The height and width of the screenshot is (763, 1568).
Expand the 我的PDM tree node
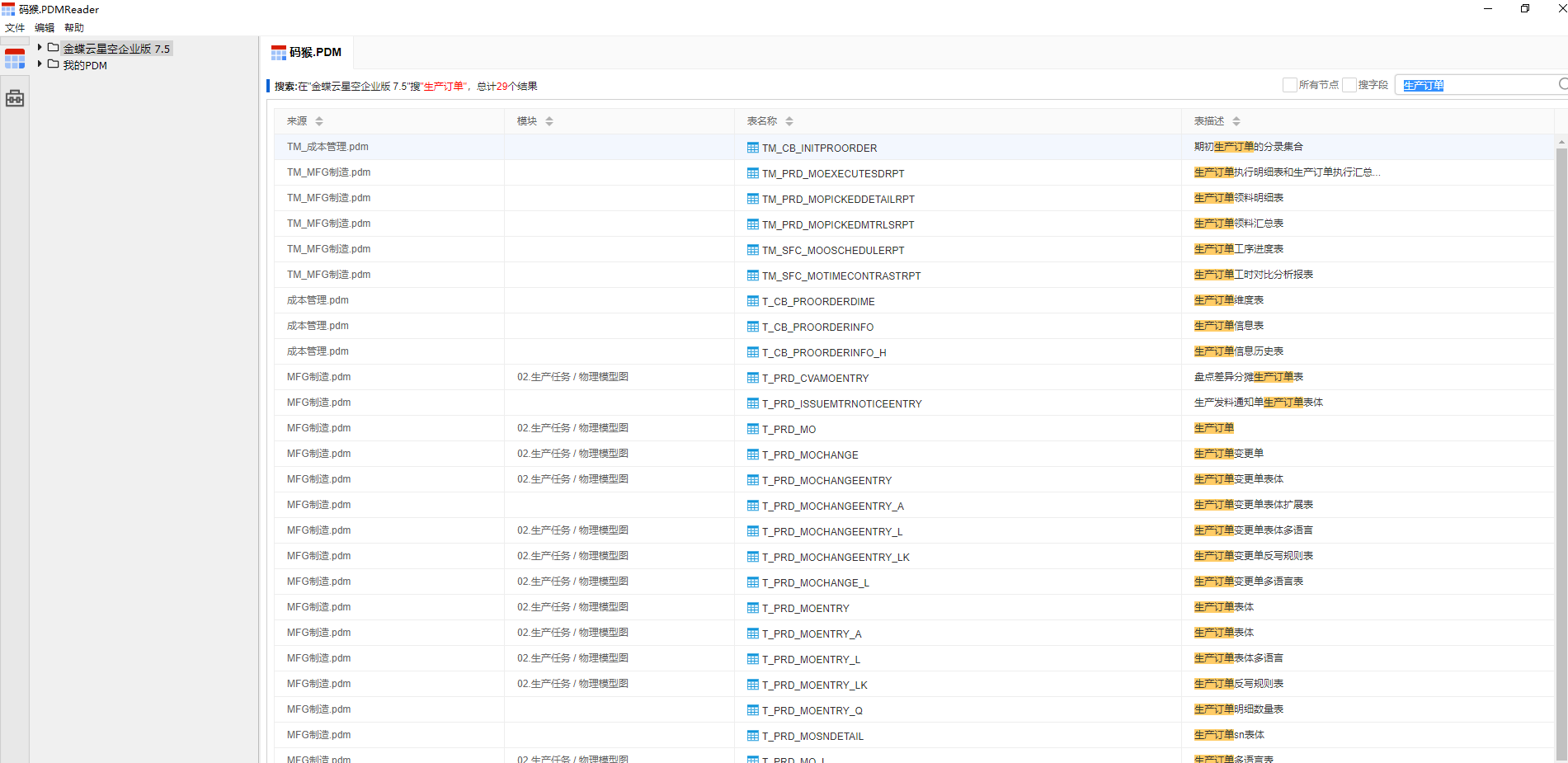[40, 64]
